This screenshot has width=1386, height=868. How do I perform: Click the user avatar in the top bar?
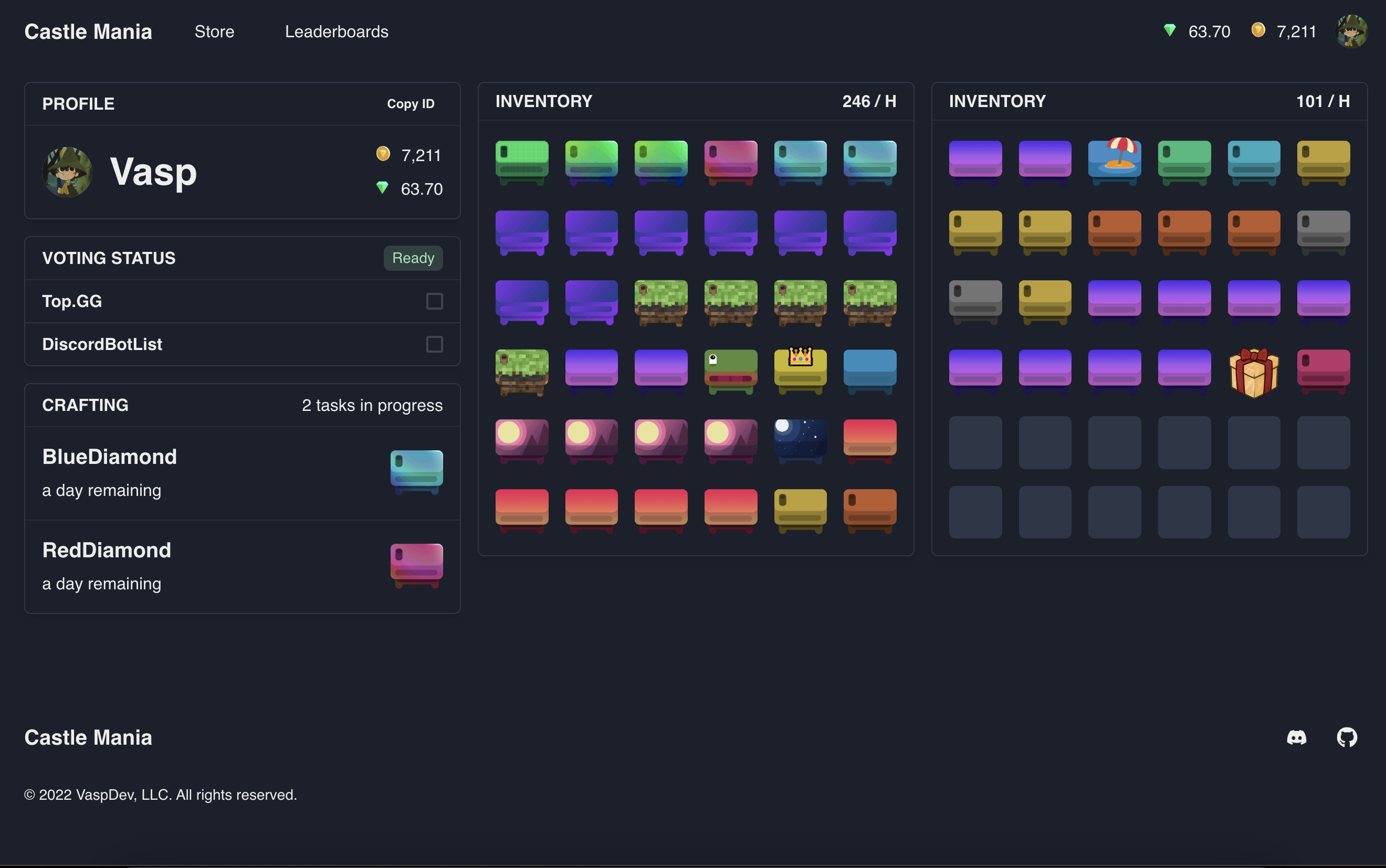[x=1351, y=31]
